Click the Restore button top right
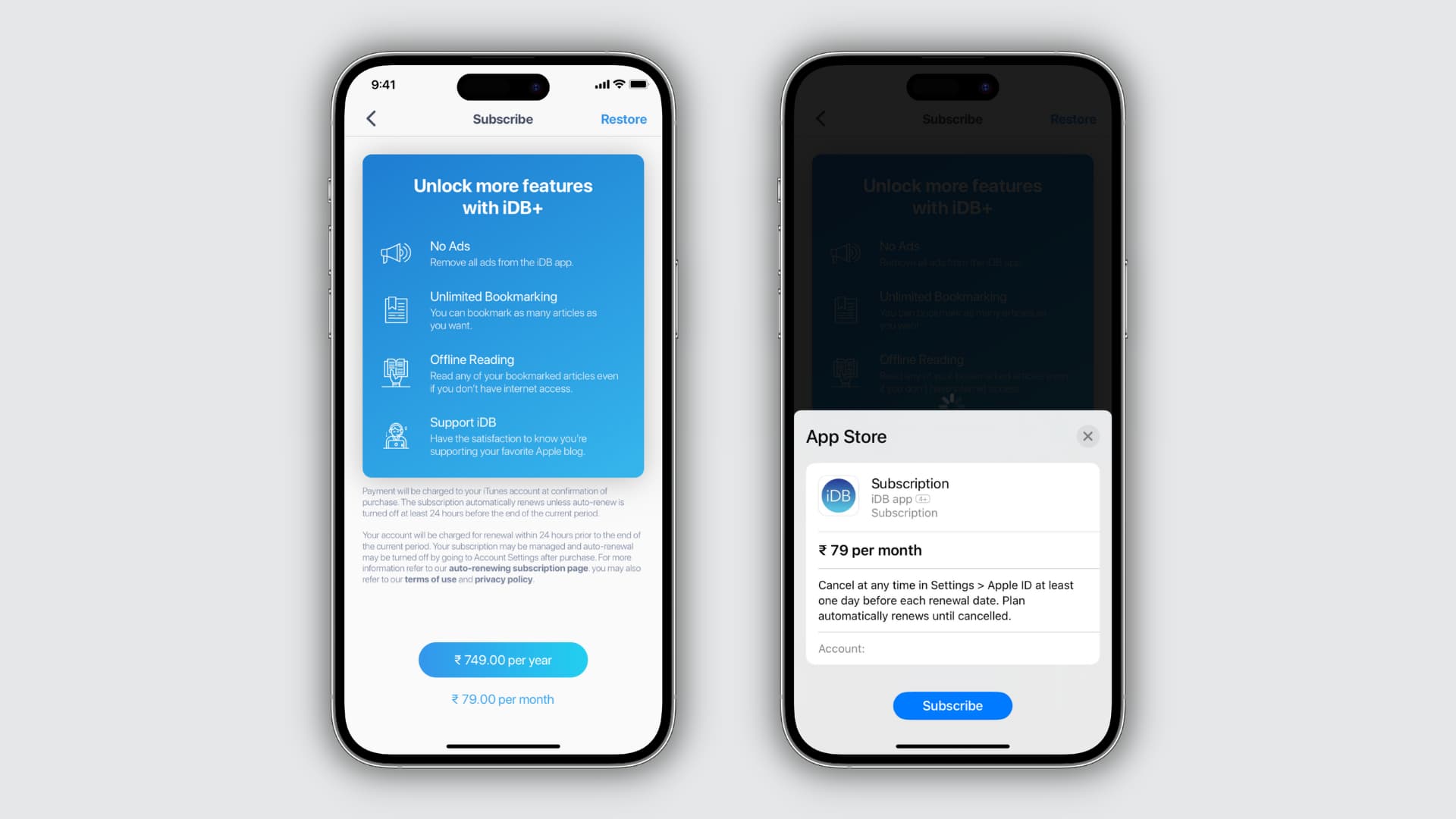The height and width of the screenshot is (819, 1456). point(623,118)
